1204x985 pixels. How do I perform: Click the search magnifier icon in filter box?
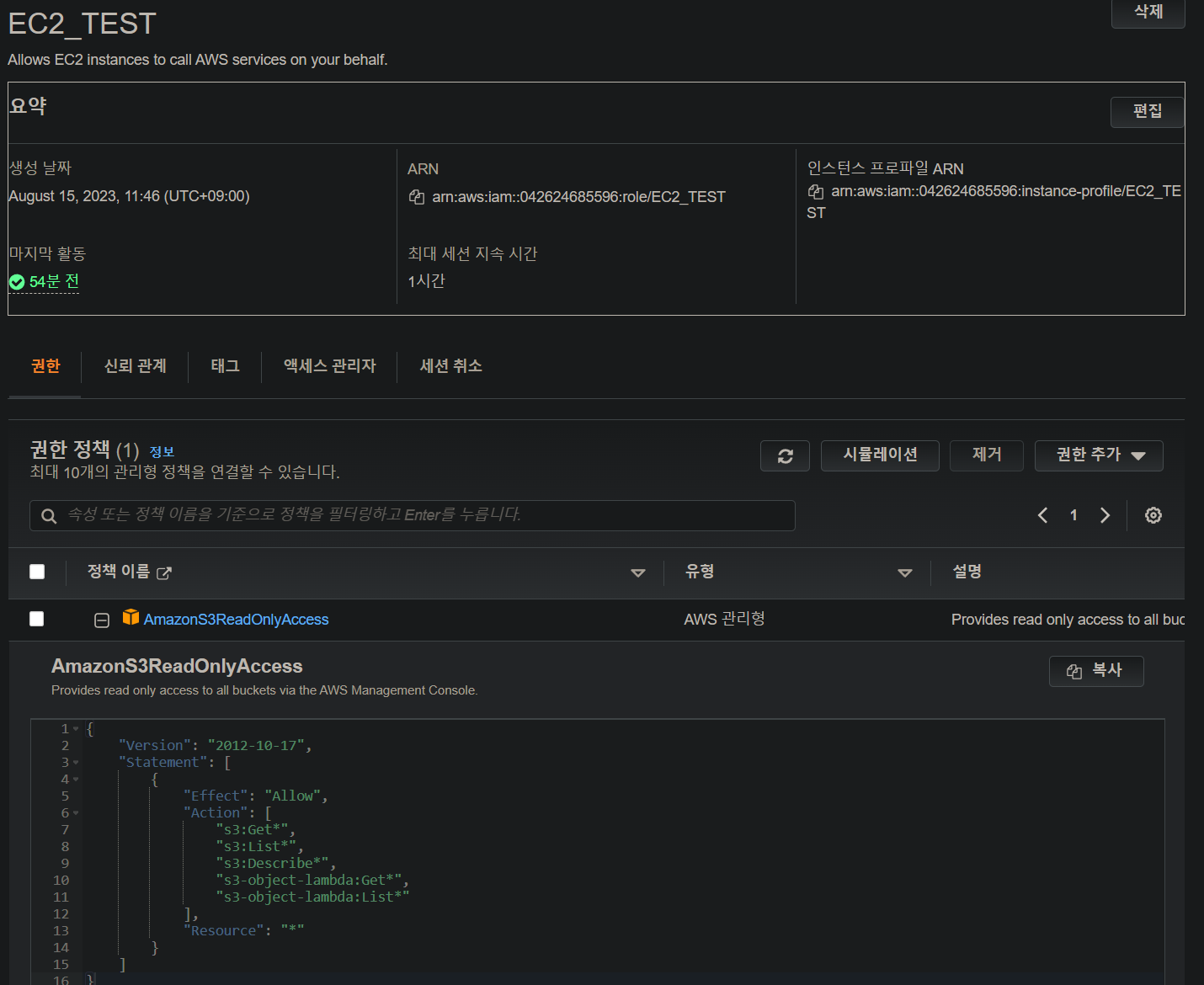pyautogui.click(x=50, y=516)
